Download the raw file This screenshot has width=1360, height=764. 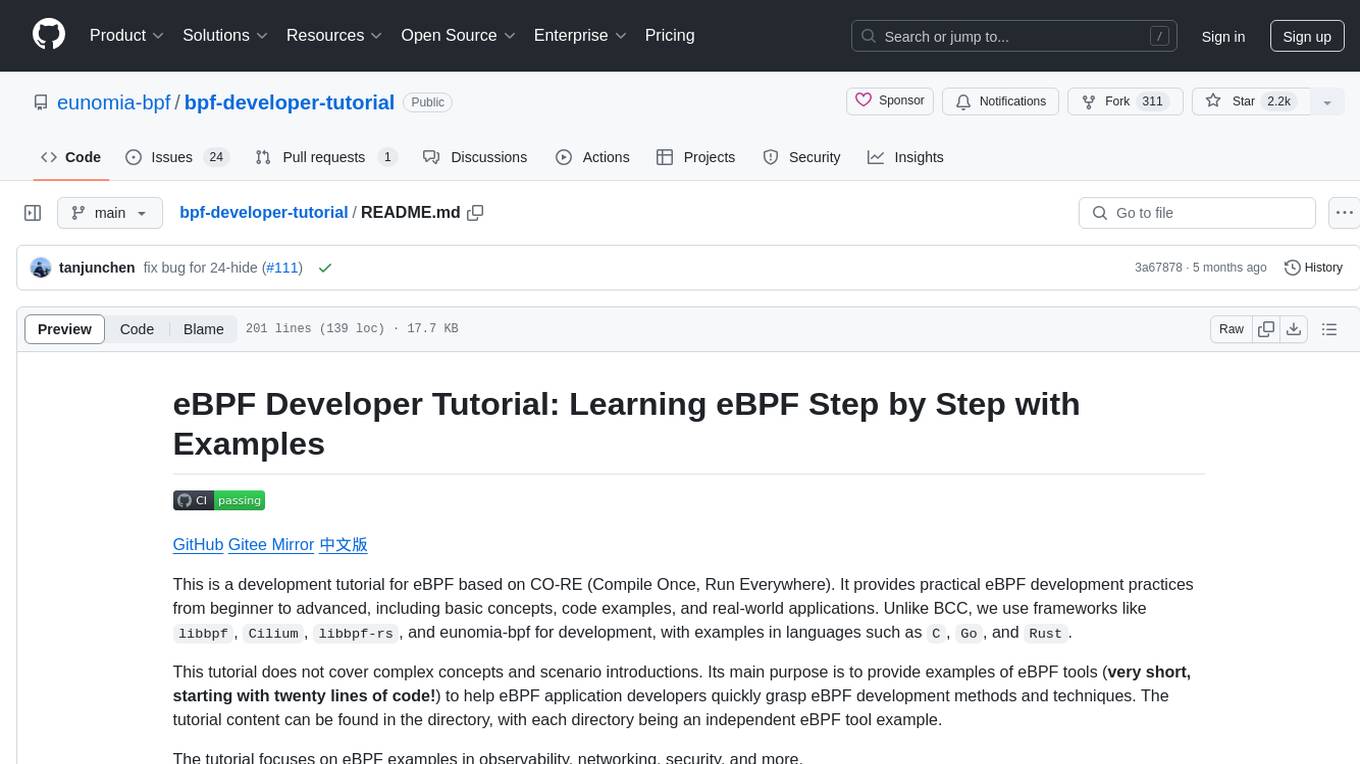tap(1293, 329)
